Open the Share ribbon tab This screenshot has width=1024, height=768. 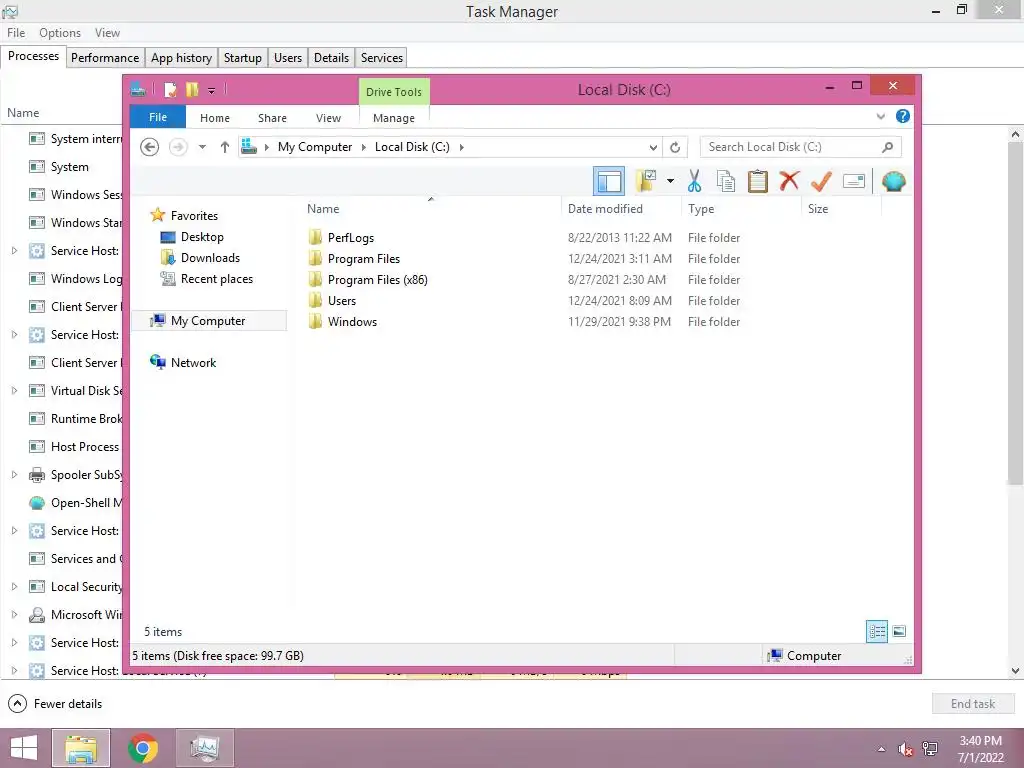(x=272, y=118)
